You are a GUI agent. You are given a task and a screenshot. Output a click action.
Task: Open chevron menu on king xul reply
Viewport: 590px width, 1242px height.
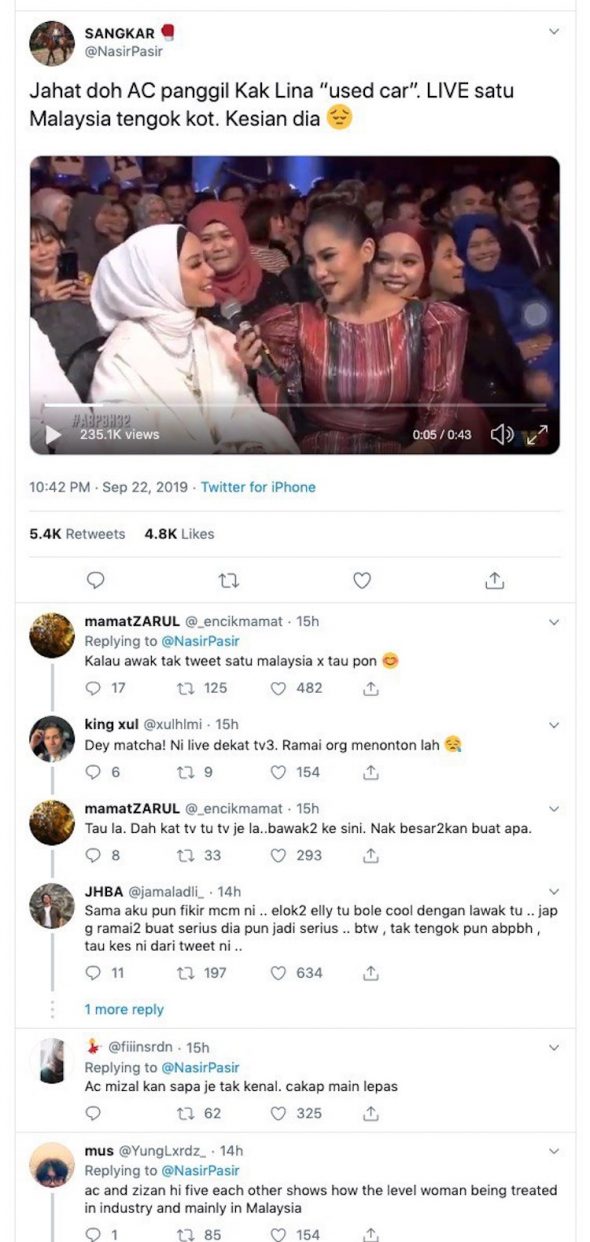554,725
